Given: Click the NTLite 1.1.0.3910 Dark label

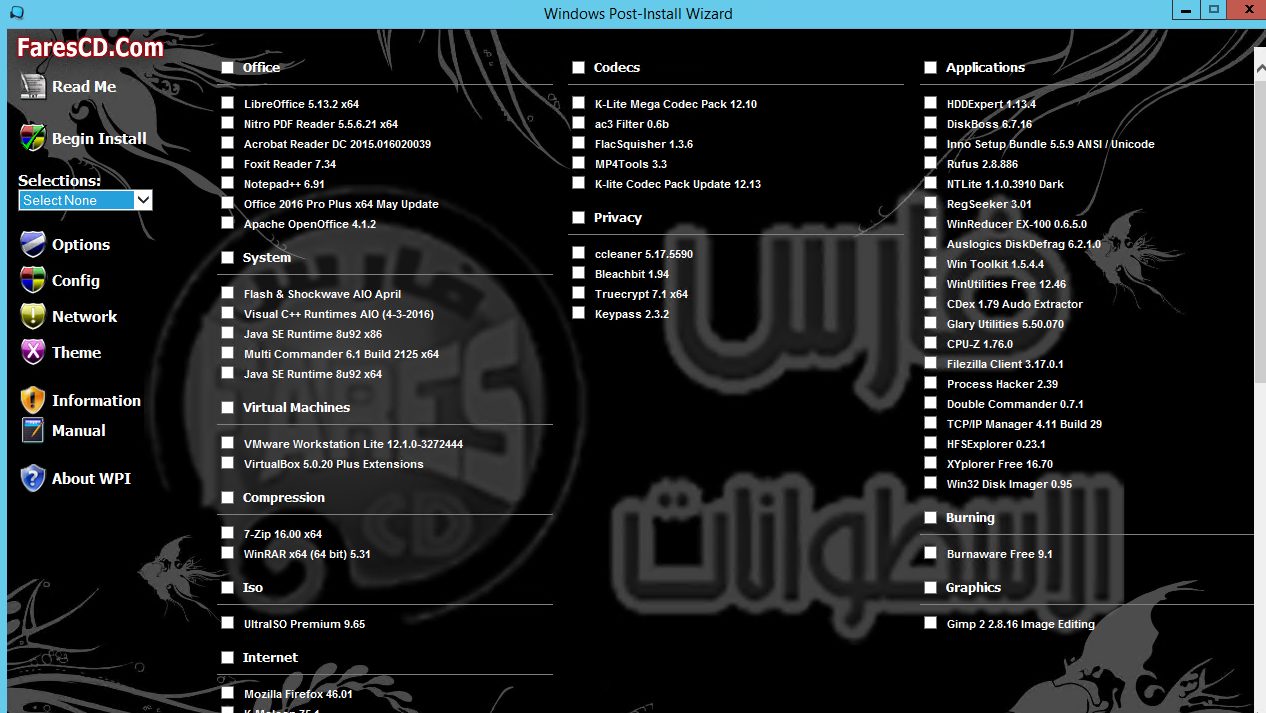Looking at the screenshot, I should 1005,184.
